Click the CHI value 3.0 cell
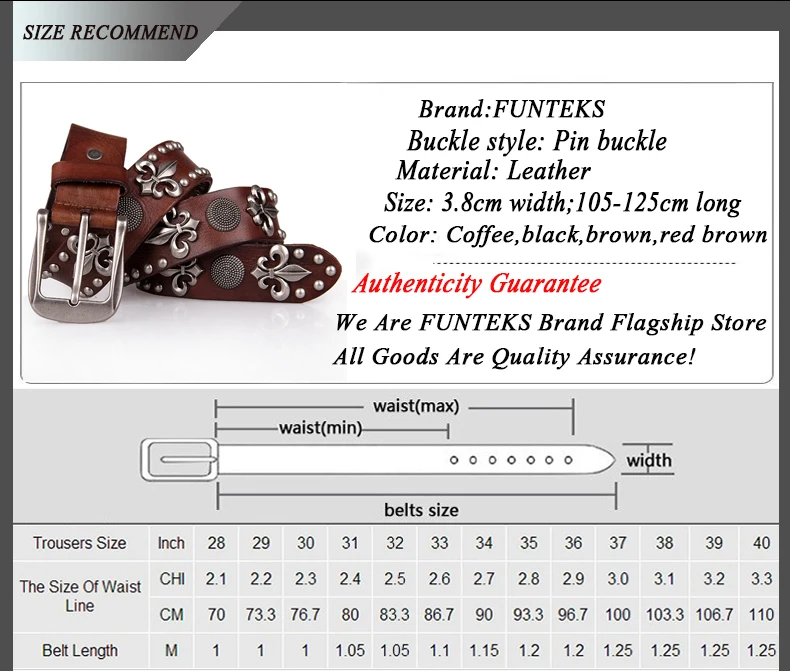790x671 pixels. [618, 579]
